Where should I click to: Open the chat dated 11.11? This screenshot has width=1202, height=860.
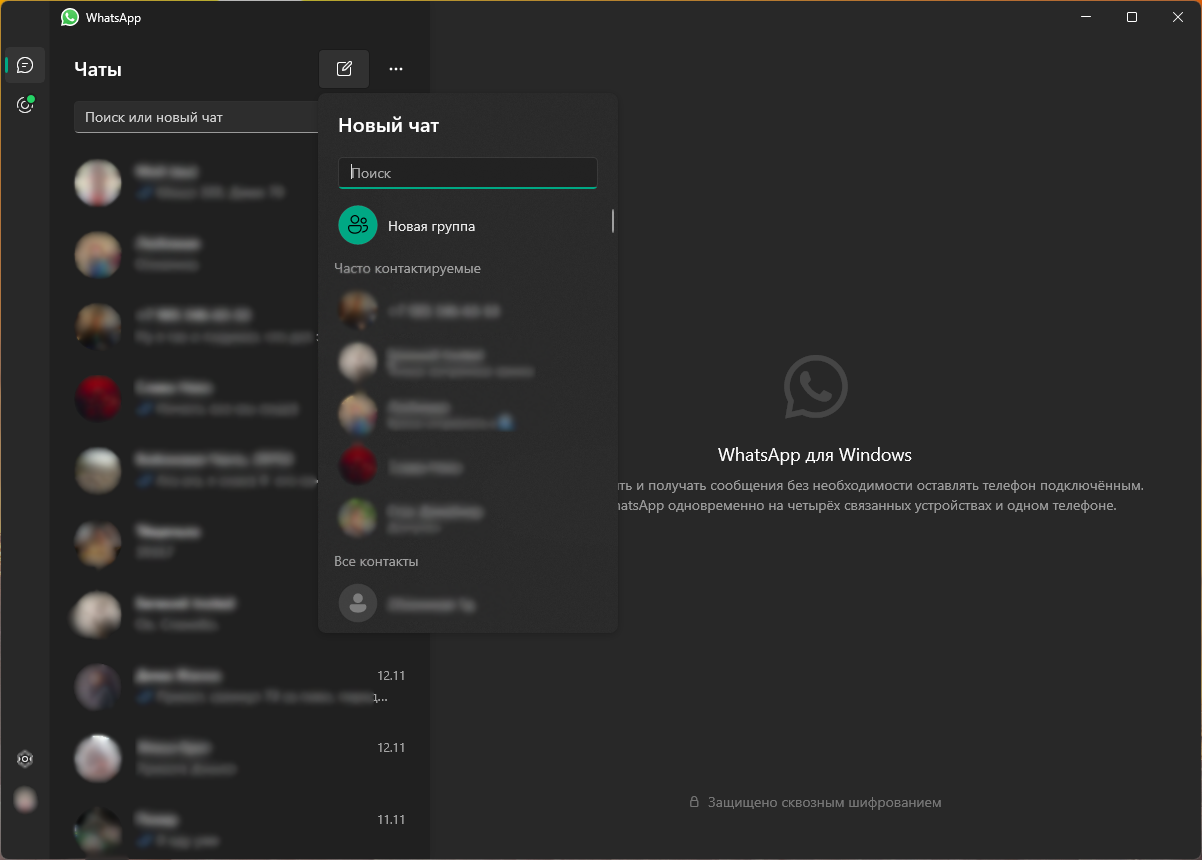coord(240,830)
